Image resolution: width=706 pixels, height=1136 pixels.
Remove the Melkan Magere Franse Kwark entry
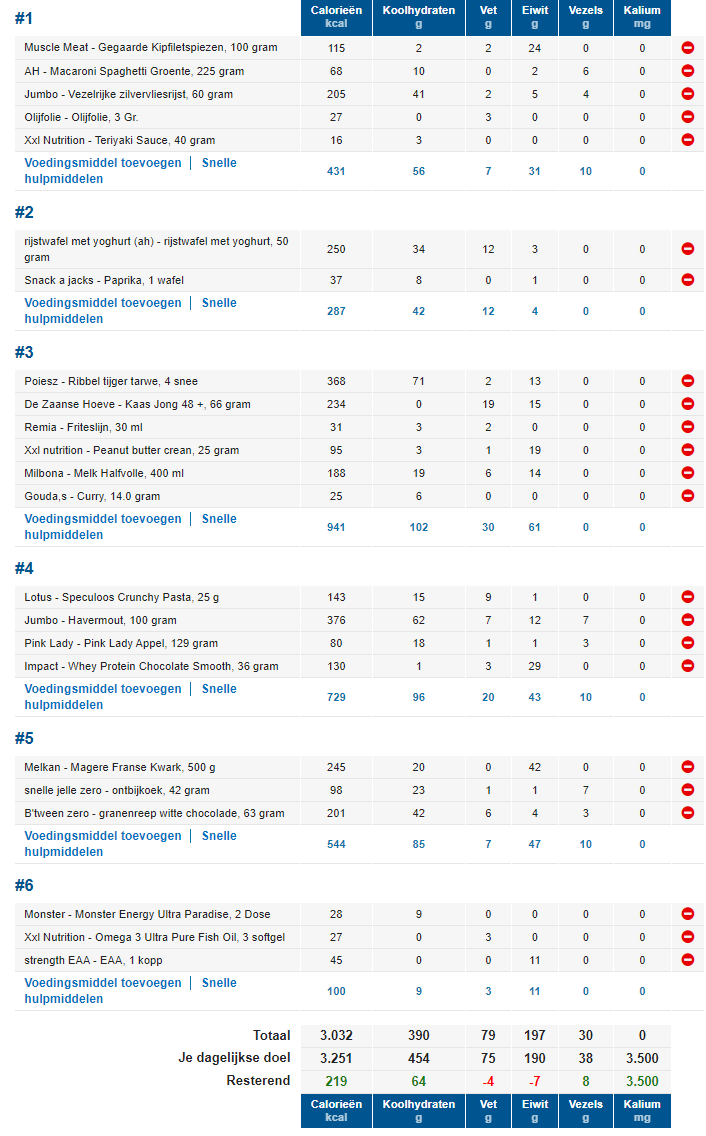688,767
